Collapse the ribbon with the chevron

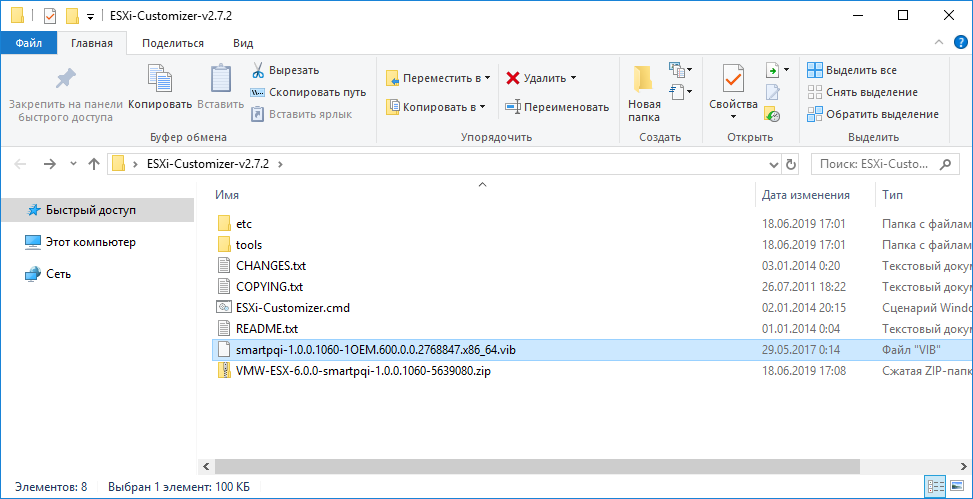[938, 43]
